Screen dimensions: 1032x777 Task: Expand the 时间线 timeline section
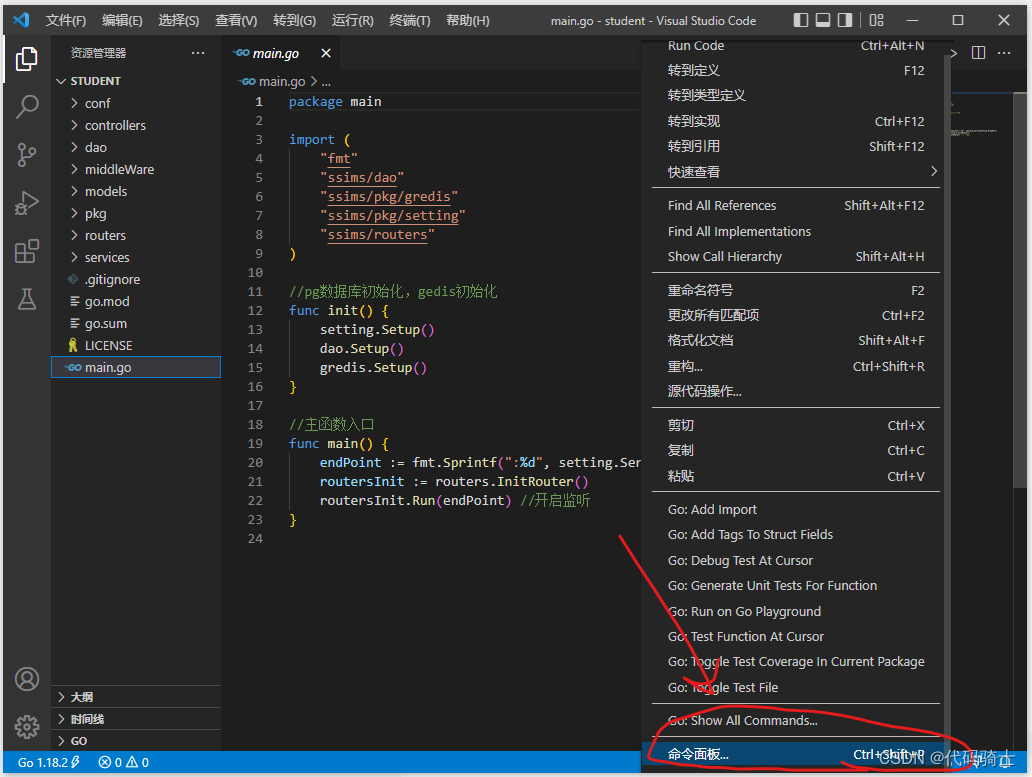coord(136,719)
